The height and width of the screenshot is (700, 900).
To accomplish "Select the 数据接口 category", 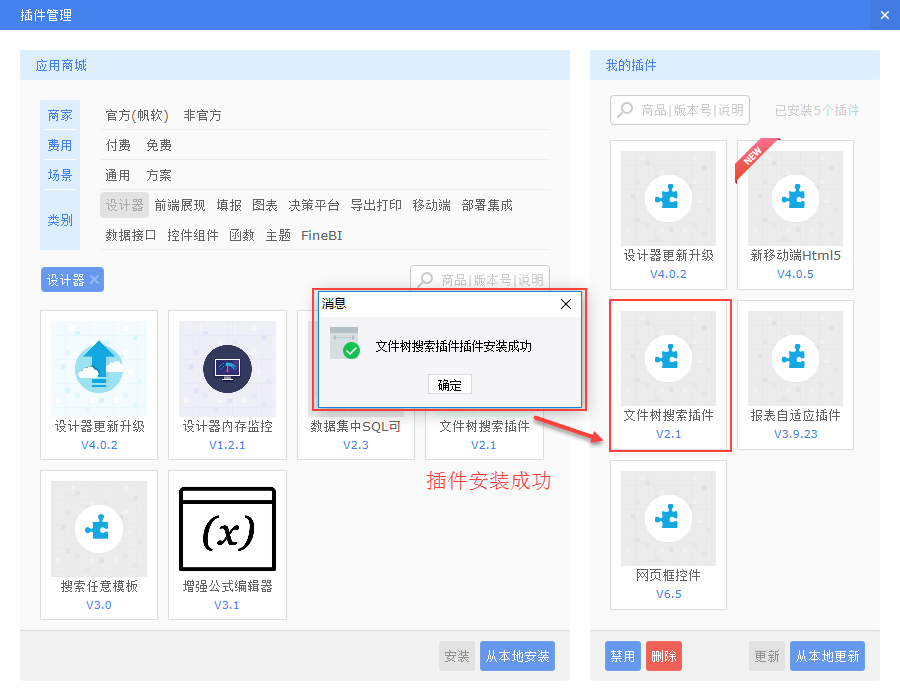I will [130, 235].
